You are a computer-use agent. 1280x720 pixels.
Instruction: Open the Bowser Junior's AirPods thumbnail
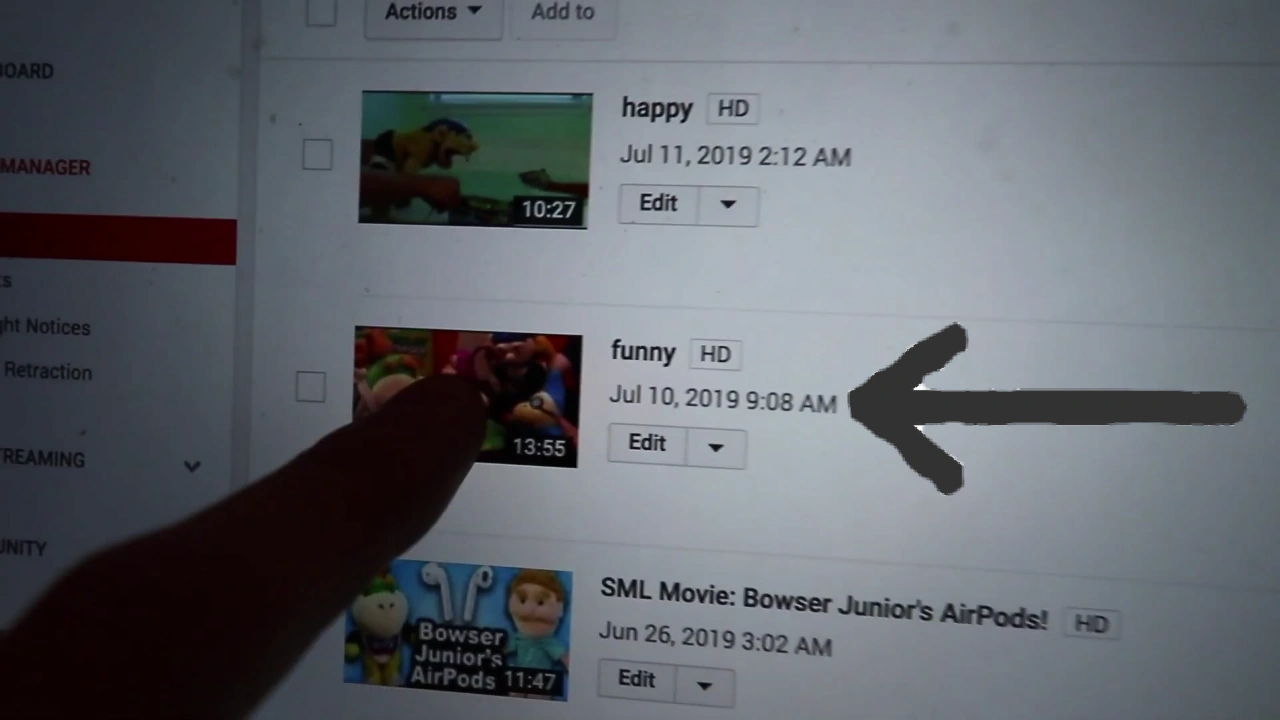[x=458, y=630]
